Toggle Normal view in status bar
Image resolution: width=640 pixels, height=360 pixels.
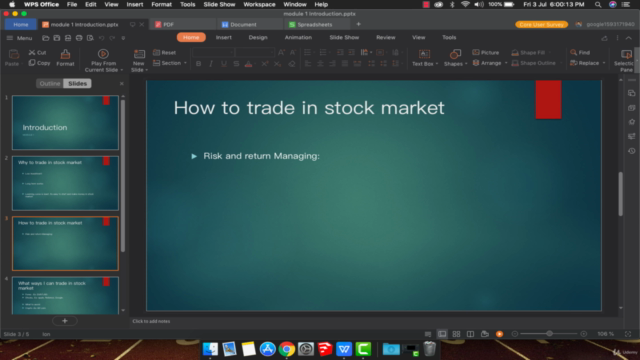coord(442,334)
